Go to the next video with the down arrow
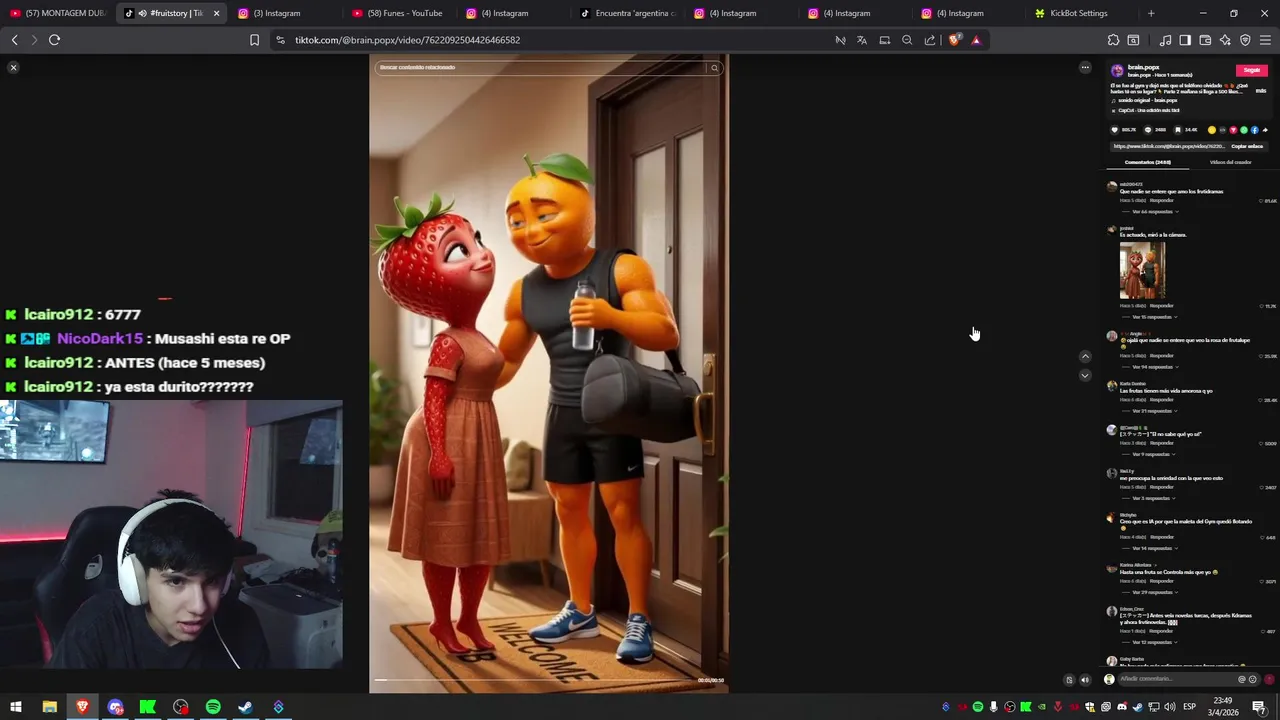 [x=1085, y=376]
